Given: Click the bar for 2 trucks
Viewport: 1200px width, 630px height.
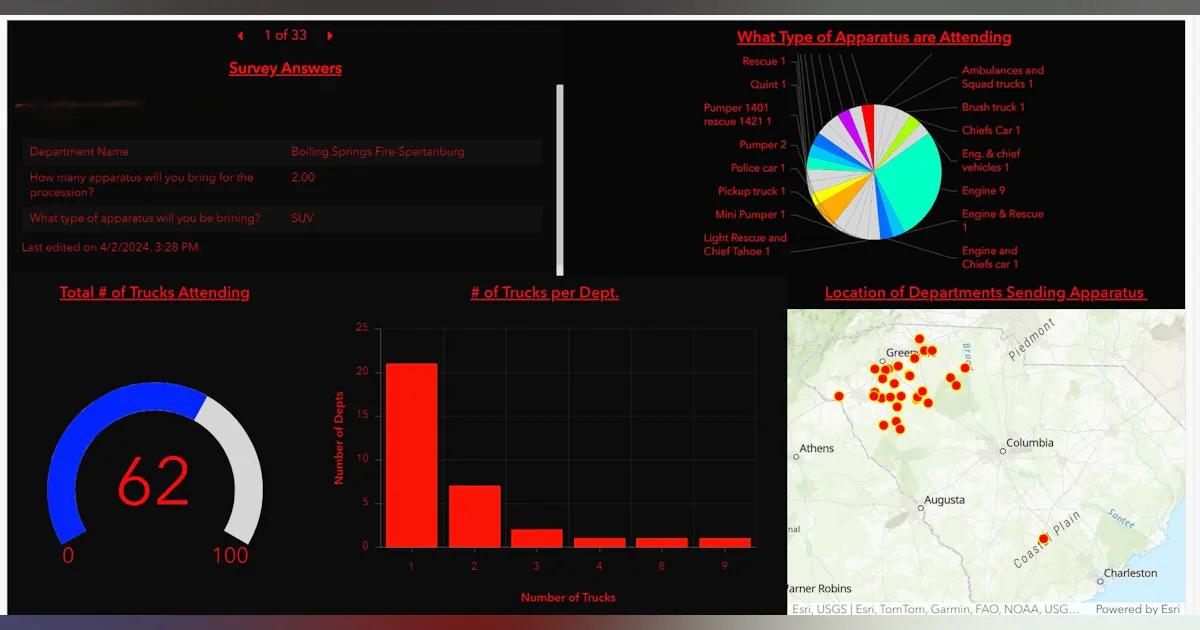Looking at the screenshot, I should (475, 516).
